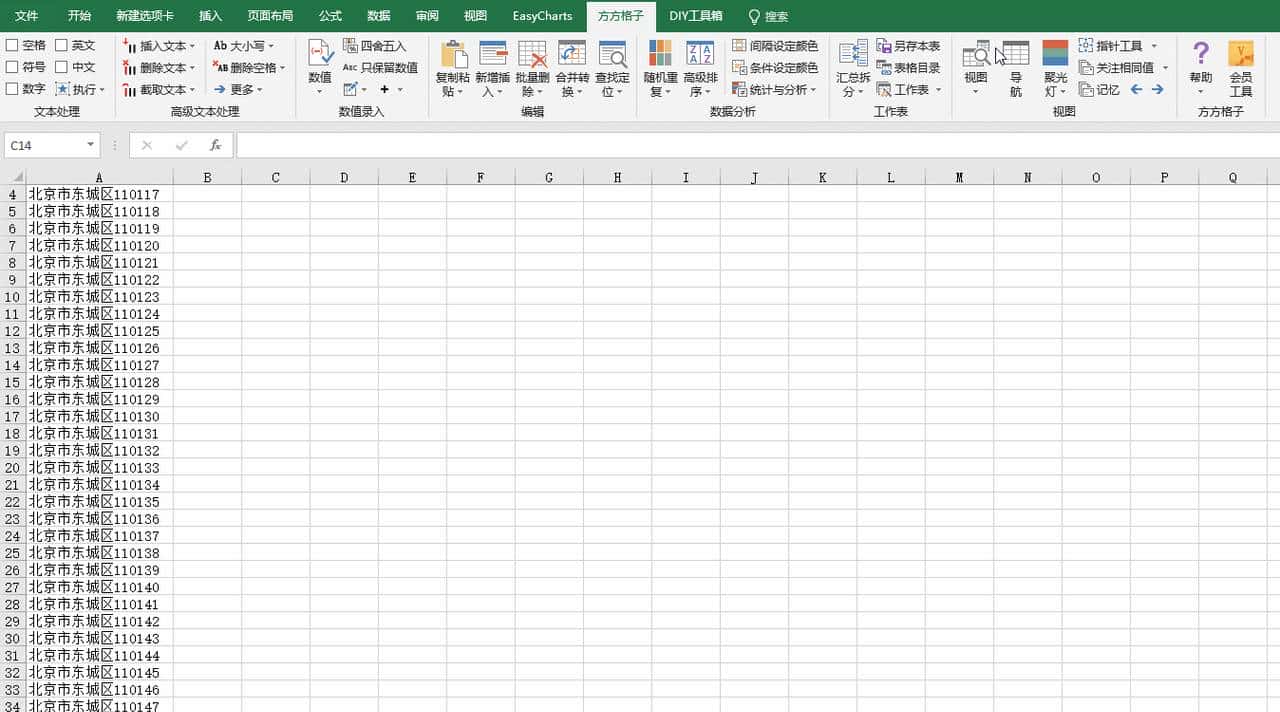Select cell A10 containing 北京市东城区110123

[97, 297]
